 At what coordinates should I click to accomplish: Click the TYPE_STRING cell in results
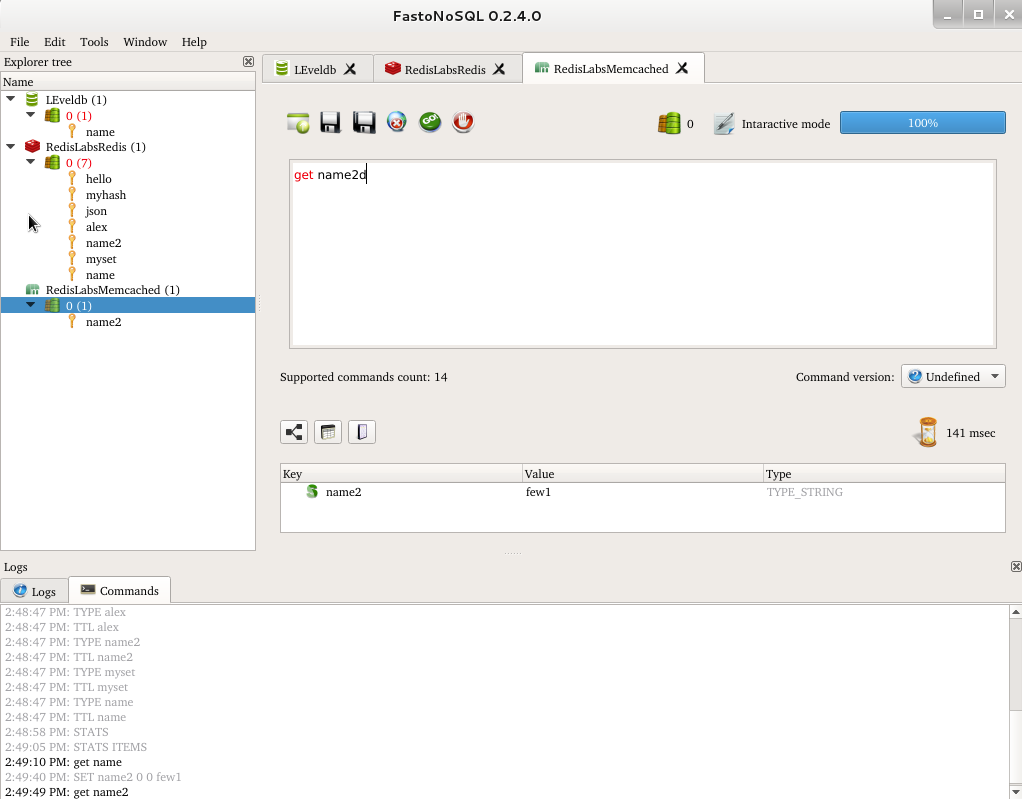(x=804, y=492)
